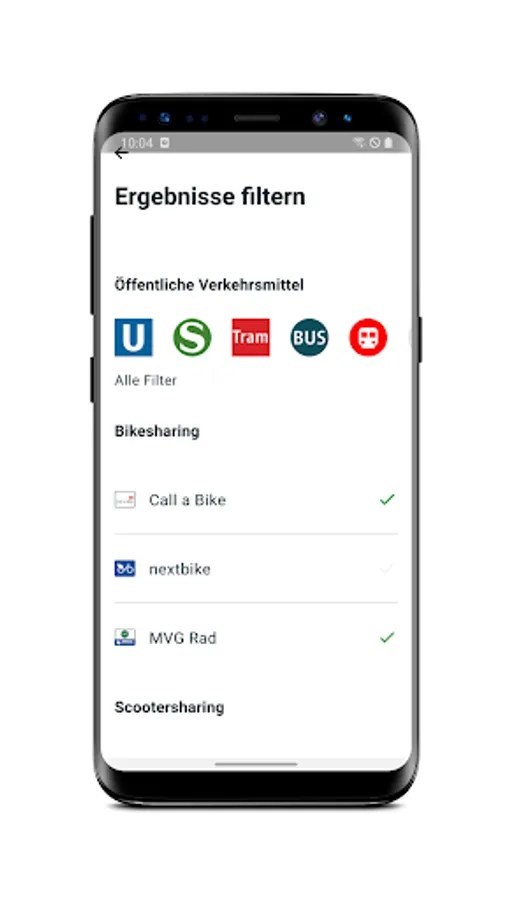The height and width of the screenshot is (900, 506).
Task: Select the U-Bahn filter icon
Action: (134, 338)
